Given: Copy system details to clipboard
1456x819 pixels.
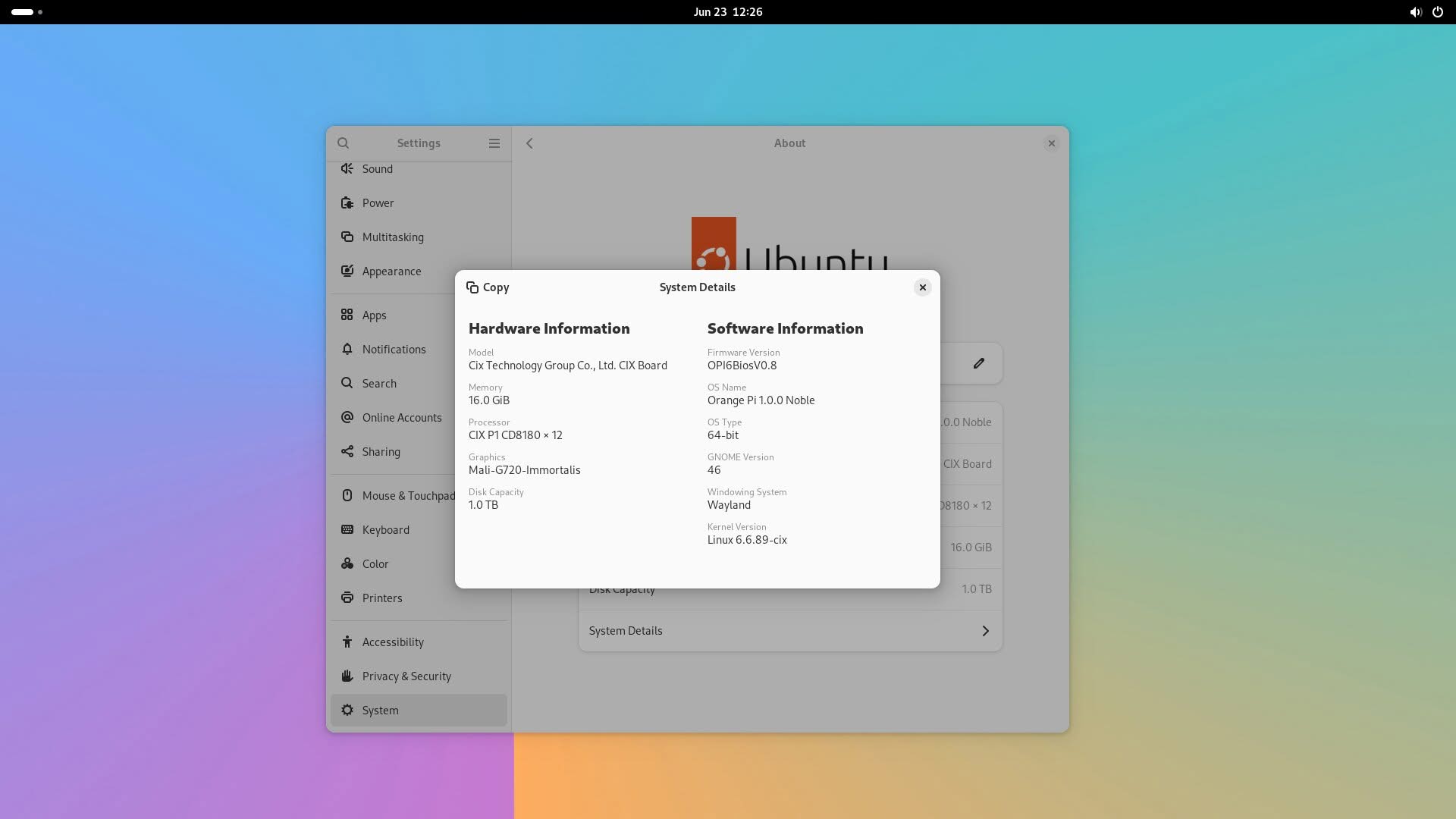Looking at the screenshot, I should click(488, 287).
